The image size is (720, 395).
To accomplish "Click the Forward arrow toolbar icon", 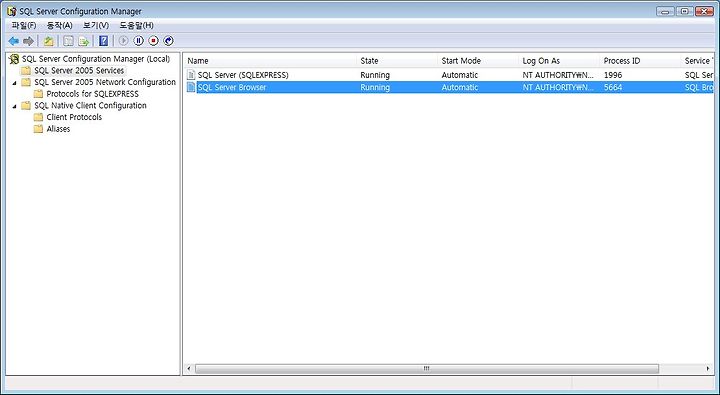I will pyautogui.click(x=28, y=41).
